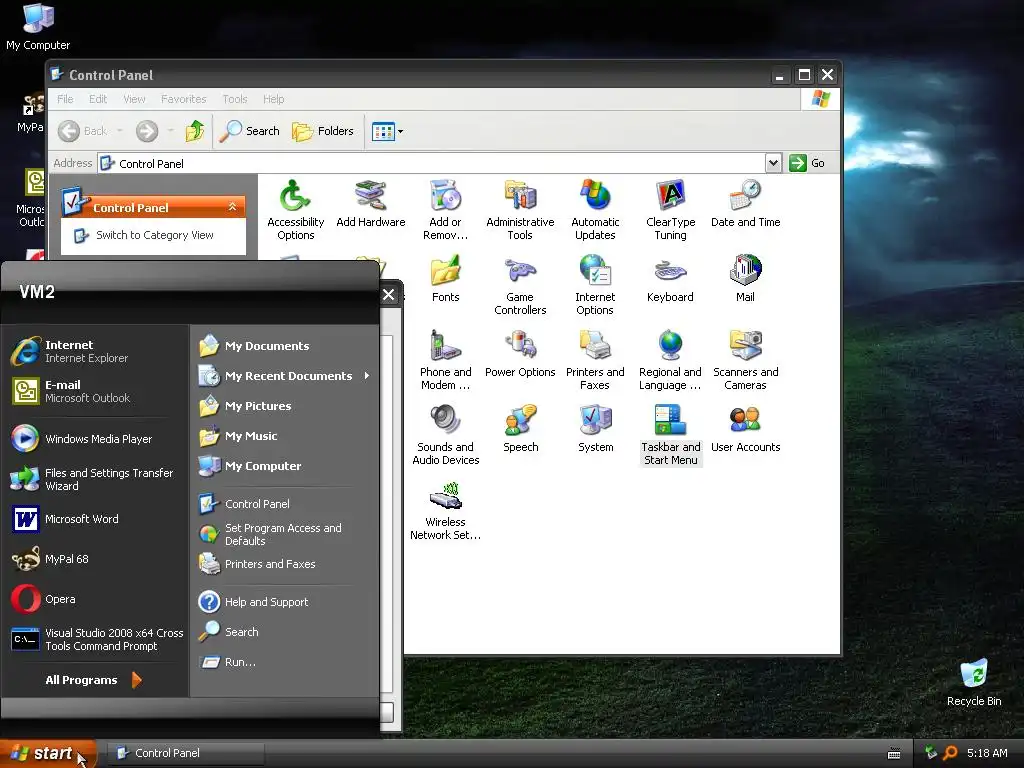Open Internet Options icon
This screenshot has height=768, width=1024.
[x=595, y=285]
